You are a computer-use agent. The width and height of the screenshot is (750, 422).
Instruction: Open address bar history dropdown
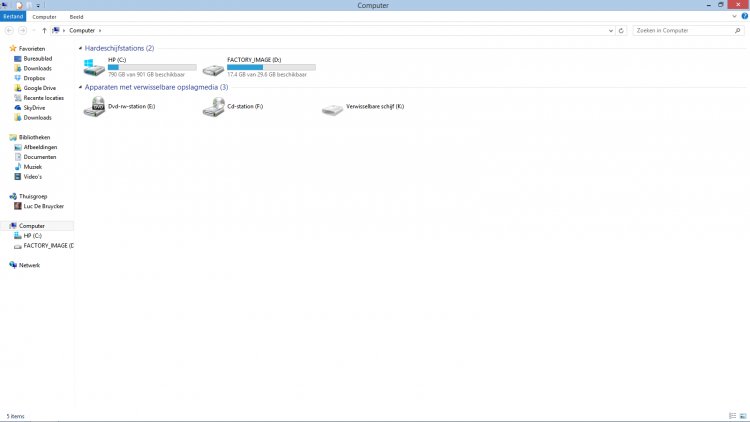(611, 30)
